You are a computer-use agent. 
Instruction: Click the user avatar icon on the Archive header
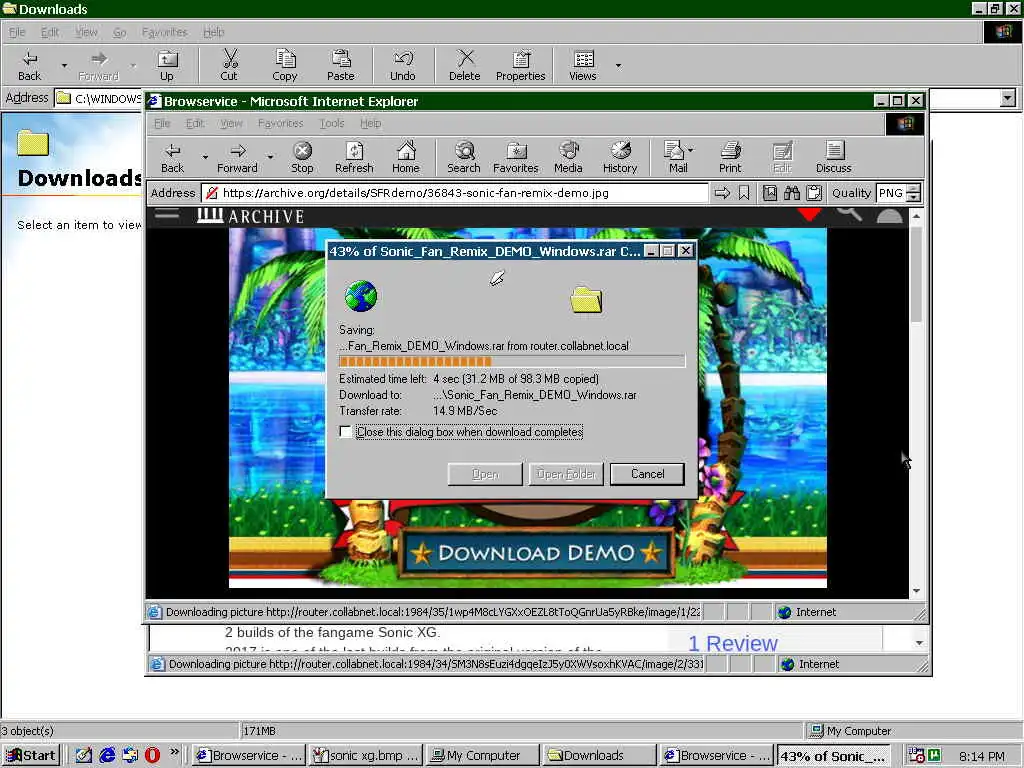tap(889, 216)
